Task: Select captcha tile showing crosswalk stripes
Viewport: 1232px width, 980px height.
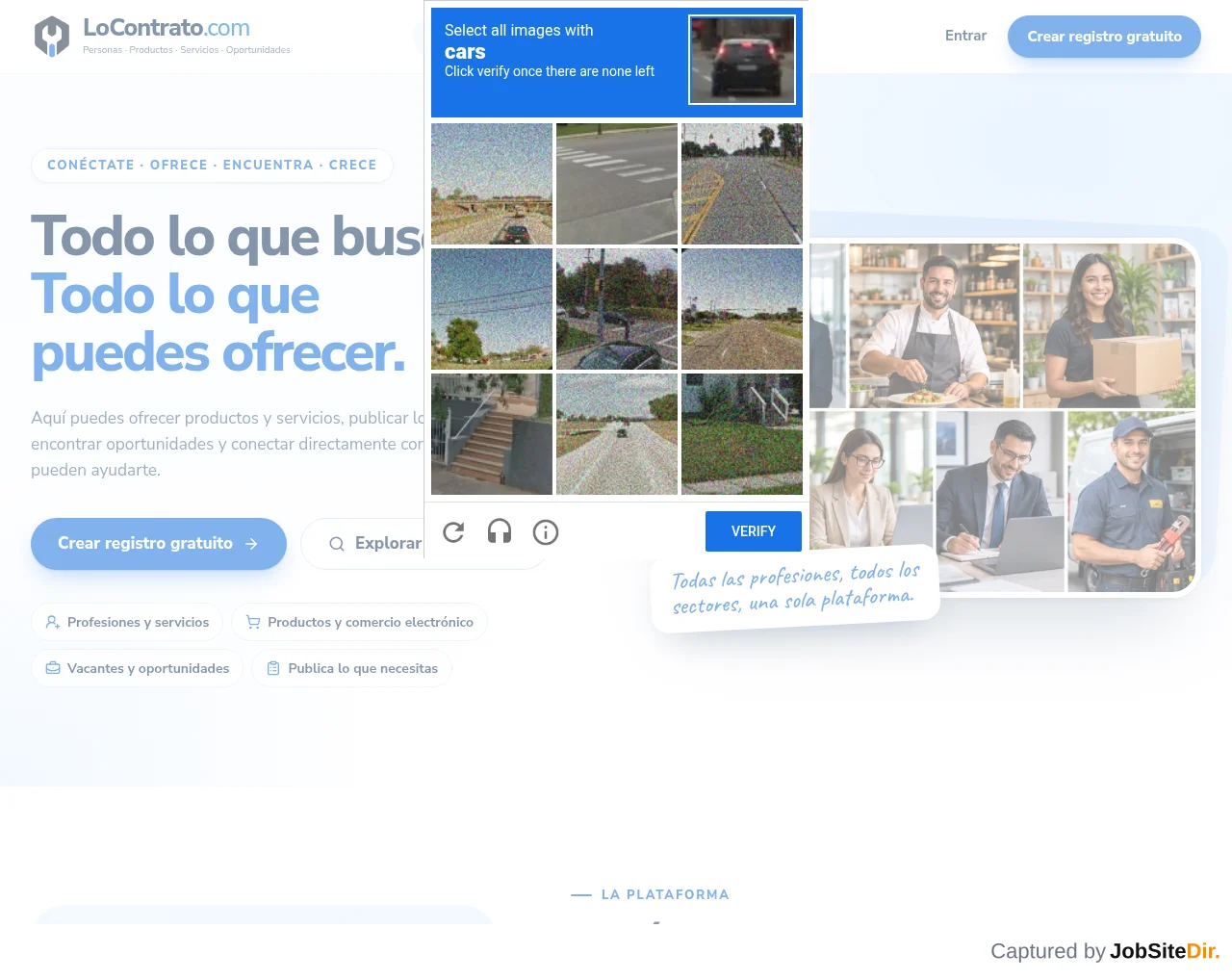Action: pyautogui.click(x=617, y=184)
